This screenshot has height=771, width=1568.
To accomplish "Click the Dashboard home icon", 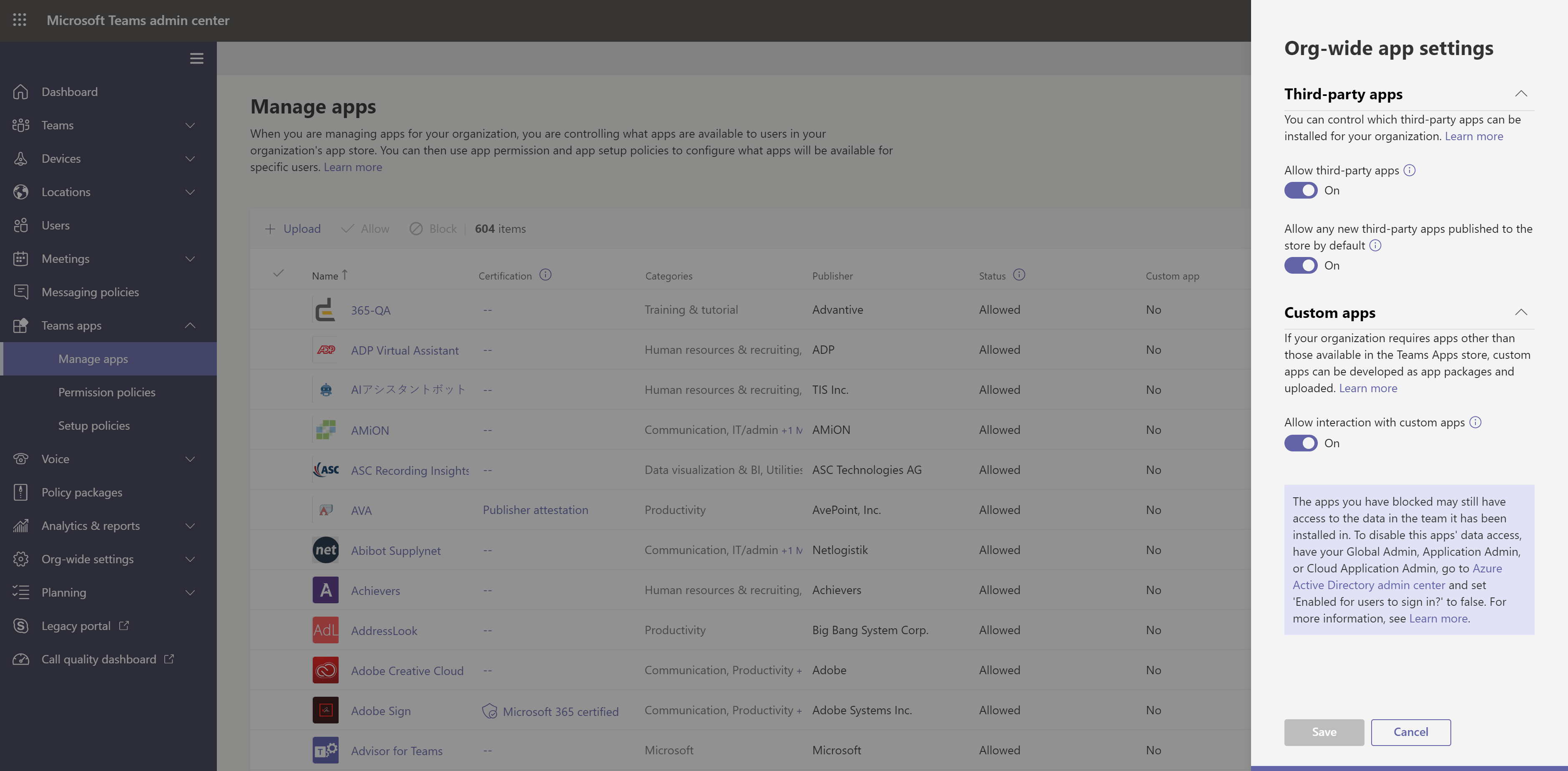I will (x=21, y=92).
